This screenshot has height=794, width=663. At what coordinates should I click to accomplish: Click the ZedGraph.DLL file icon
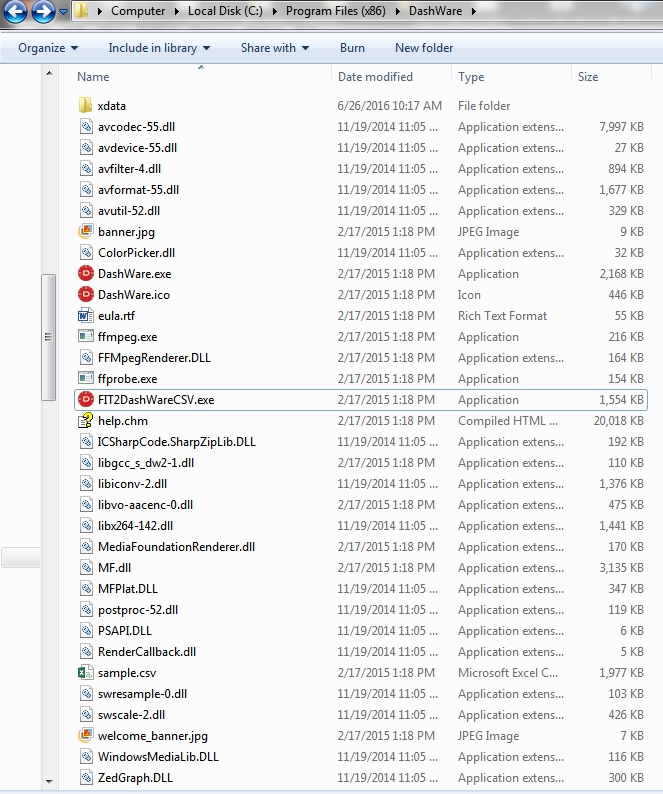[x=86, y=777]
